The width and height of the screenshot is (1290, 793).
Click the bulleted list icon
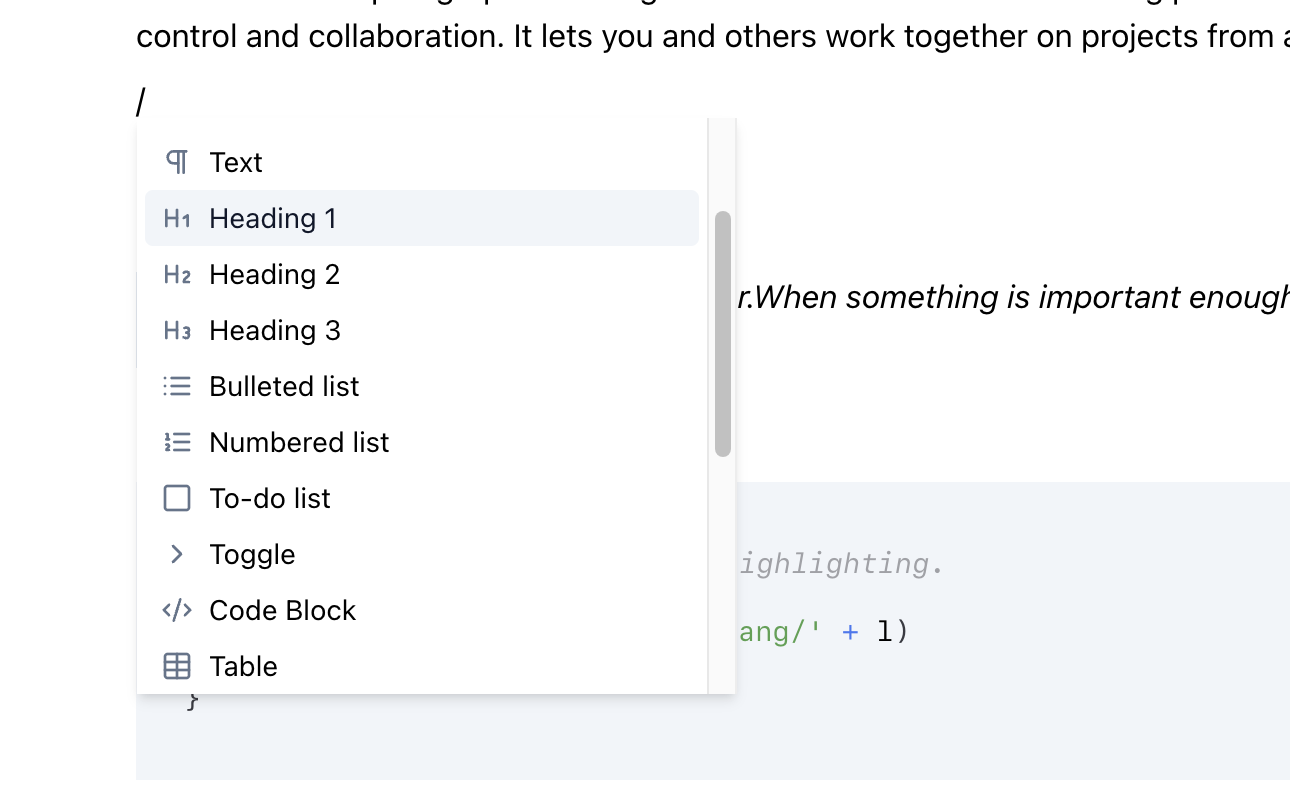[x=177, y=386]
